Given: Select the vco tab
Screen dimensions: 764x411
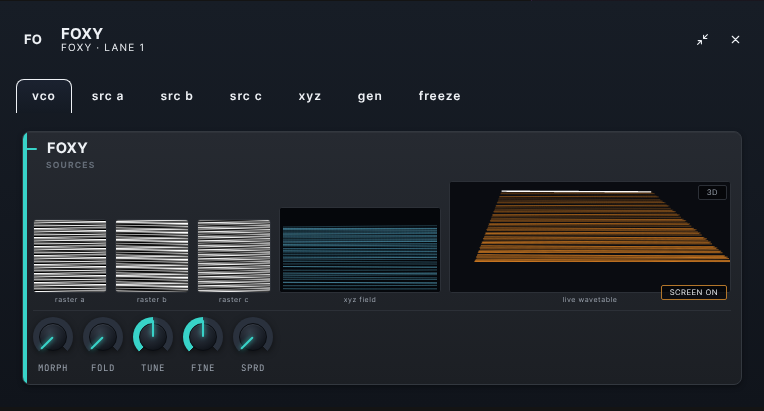Looking at the screenshot, I should pos(44,96).
